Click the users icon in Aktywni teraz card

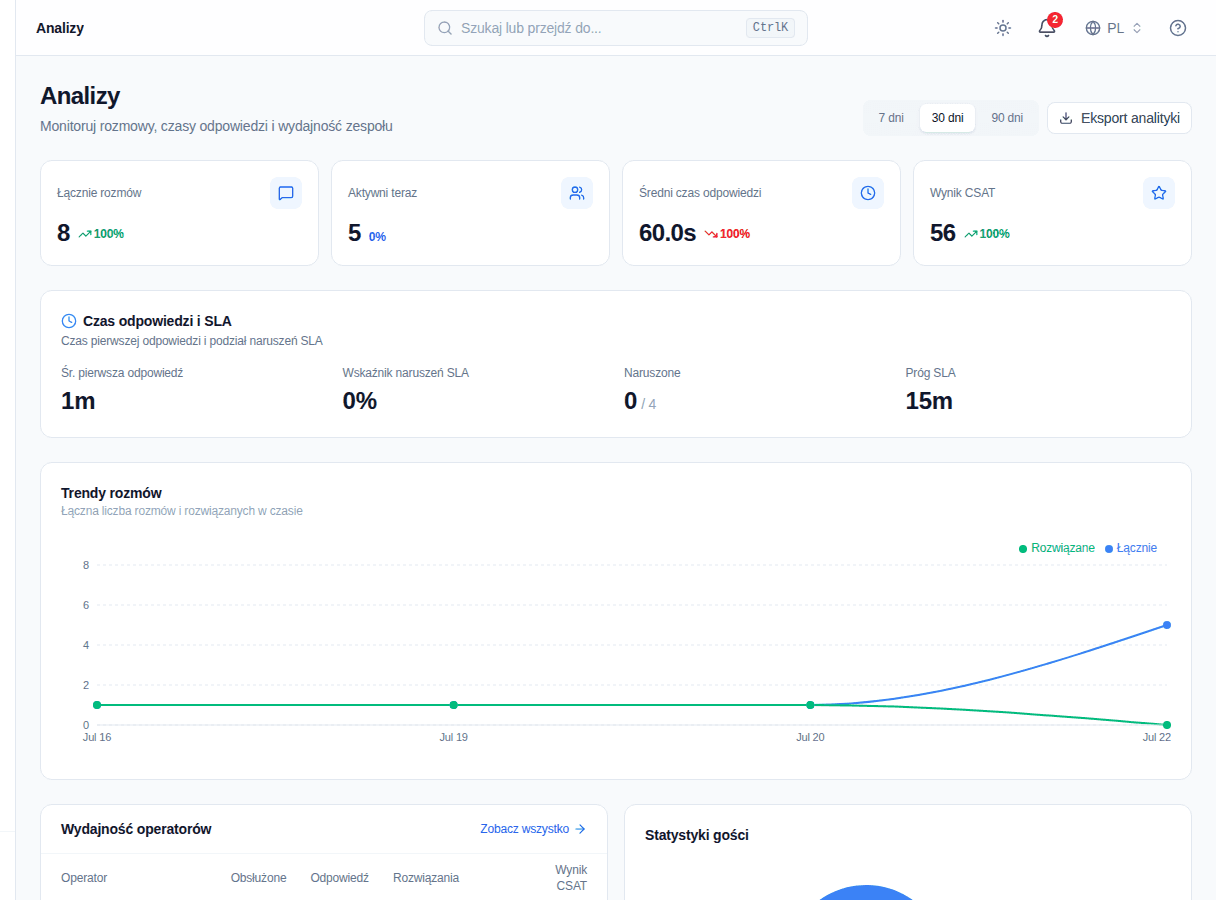click(x=577, y=193)
